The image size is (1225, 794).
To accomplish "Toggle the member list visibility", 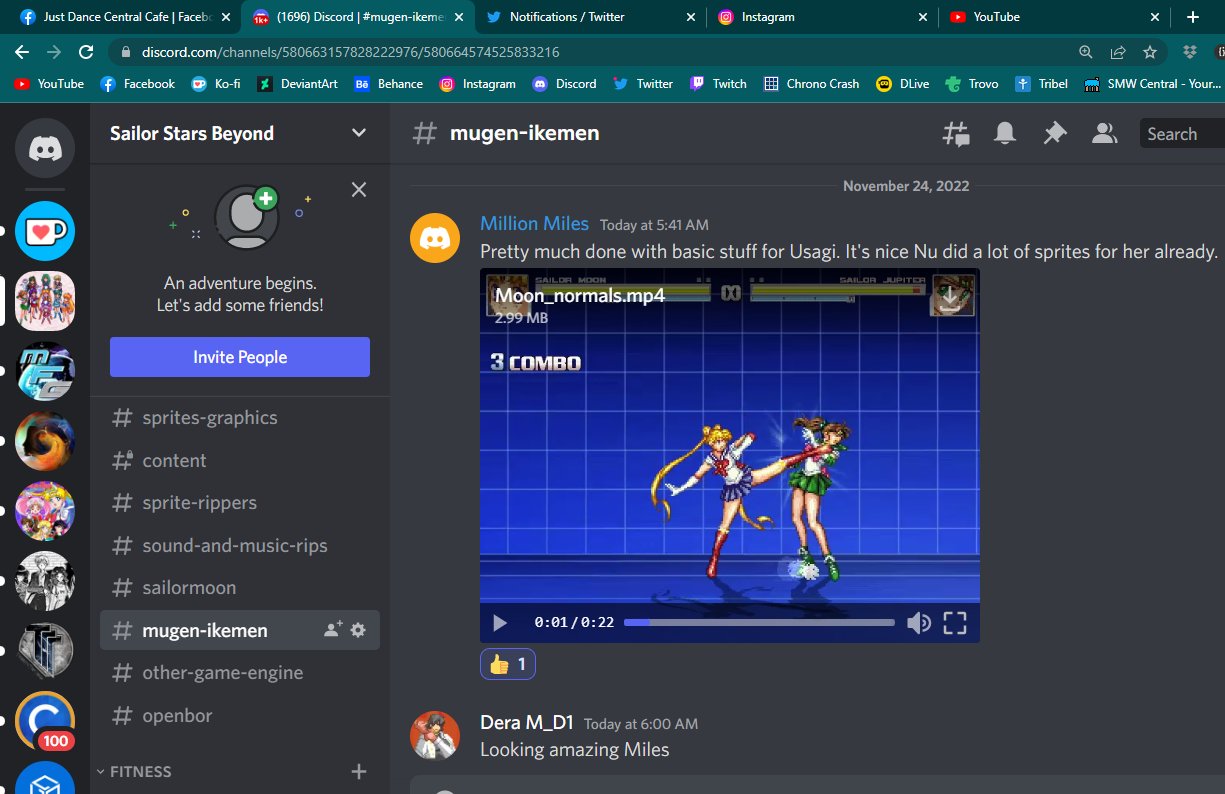I will tap(1104, 132).
